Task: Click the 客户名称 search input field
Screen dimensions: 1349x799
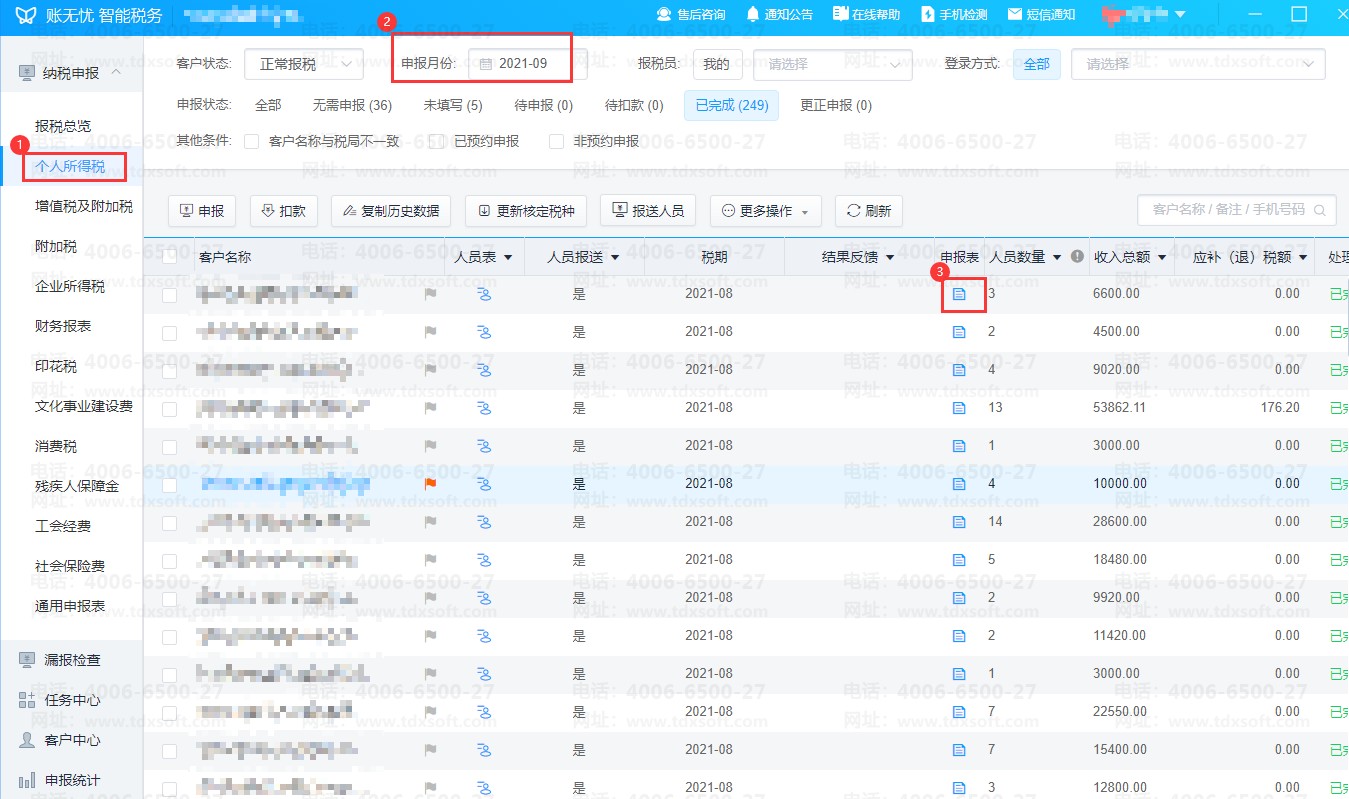Action: (x=1228, y=210)
